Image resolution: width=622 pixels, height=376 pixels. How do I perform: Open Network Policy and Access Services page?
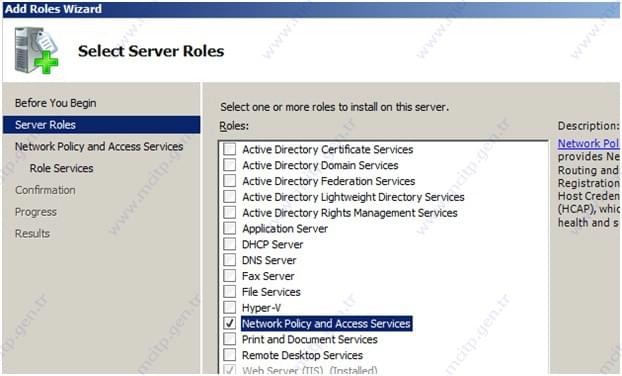click(x=99, y=146)
